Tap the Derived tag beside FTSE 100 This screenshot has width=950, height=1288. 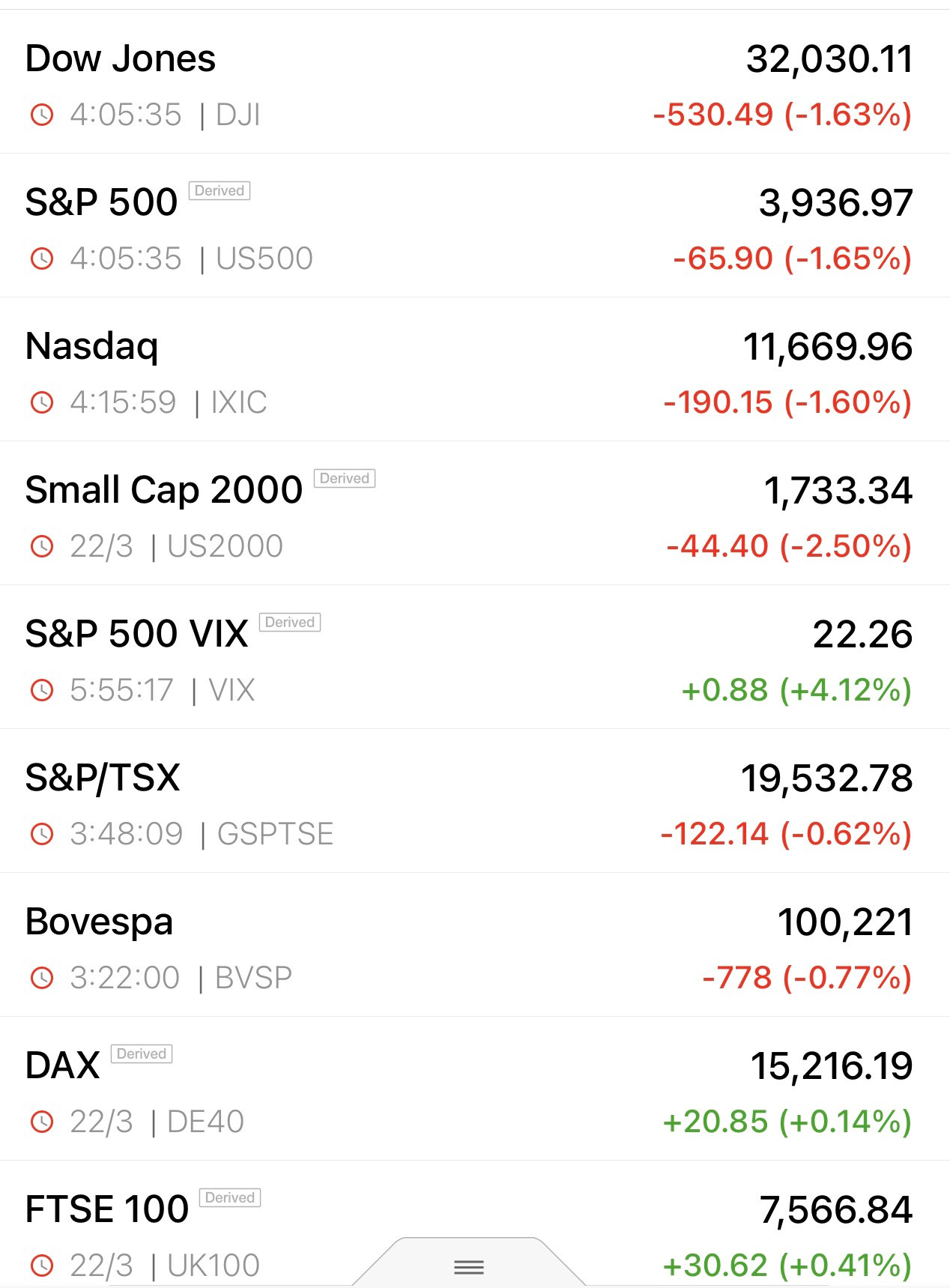[x=230, y=1198]
